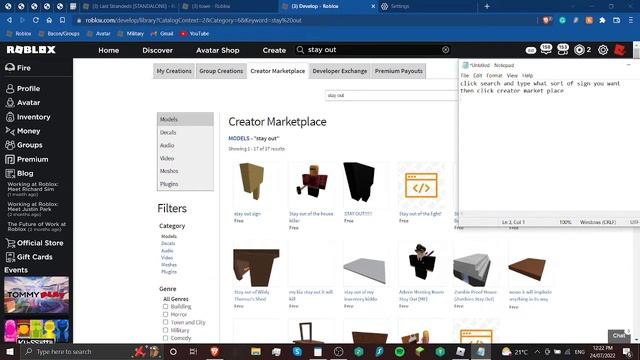Open Create in Roblox header
Image resolution: width=640 pixels, height=360 pixels.
point(274,50)
